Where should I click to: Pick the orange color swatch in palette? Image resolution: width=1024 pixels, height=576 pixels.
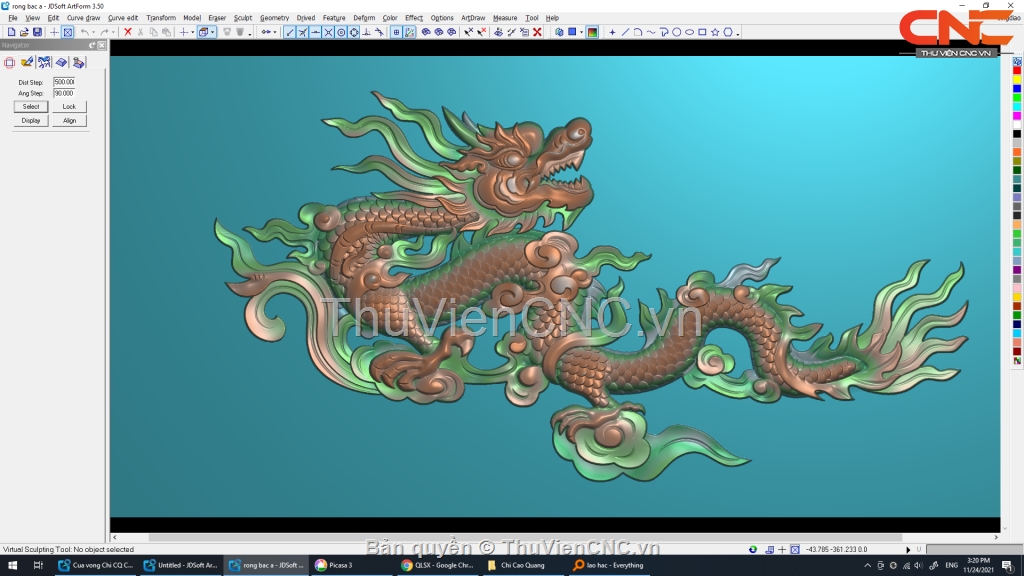coord(1017,152)
